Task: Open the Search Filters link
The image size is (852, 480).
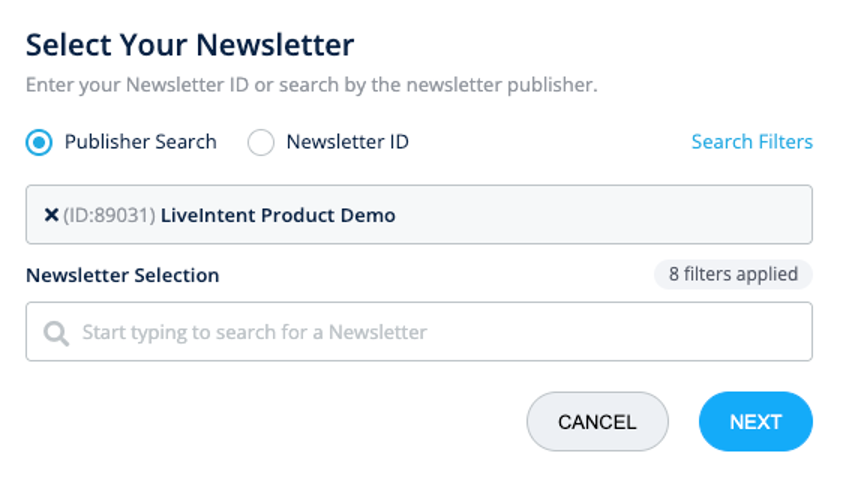Action: 751,142
